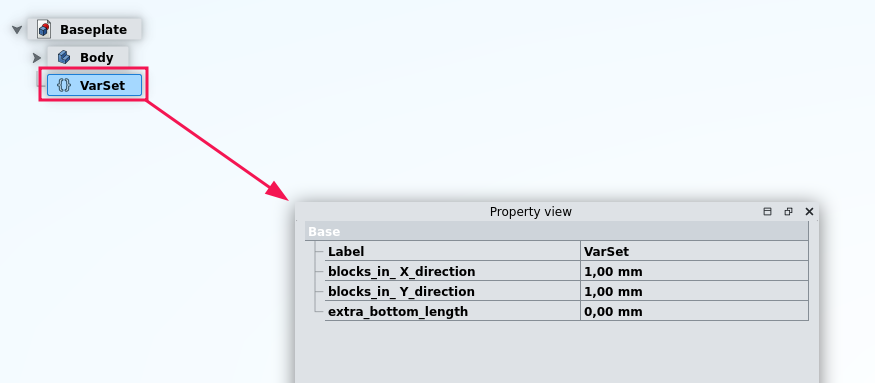Select the blocks_in_X_direction property name
Image resolution: width=875 pixels, height=383 pixels.
(401, 271)
